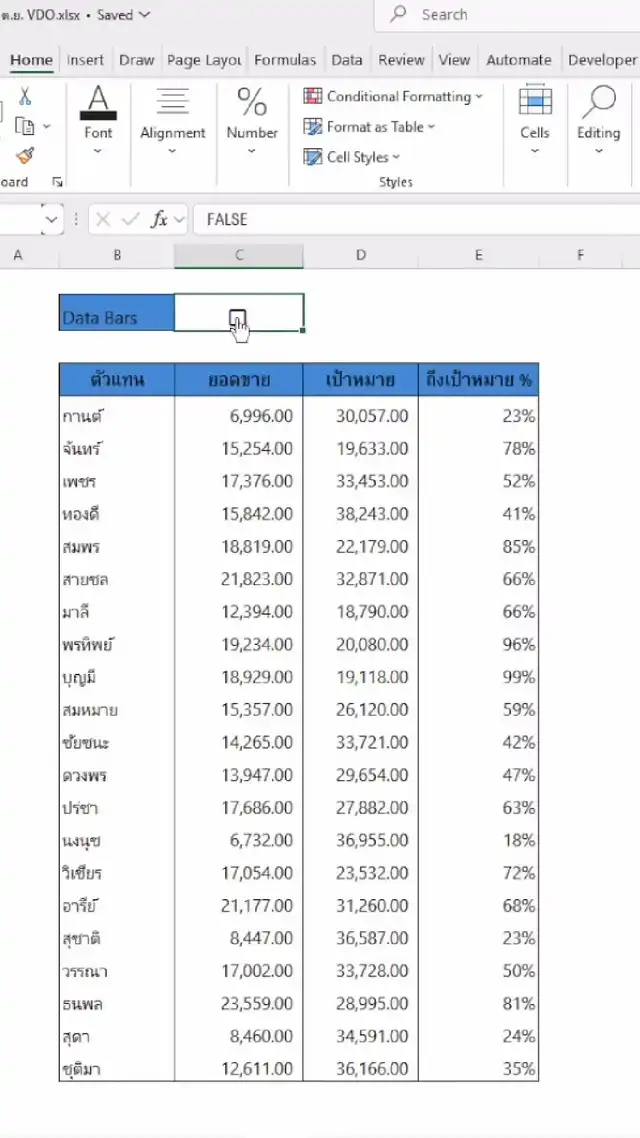Open the Cell Styles dropdown
This screenshot has width=640, height=1138.
coord(352,157)
